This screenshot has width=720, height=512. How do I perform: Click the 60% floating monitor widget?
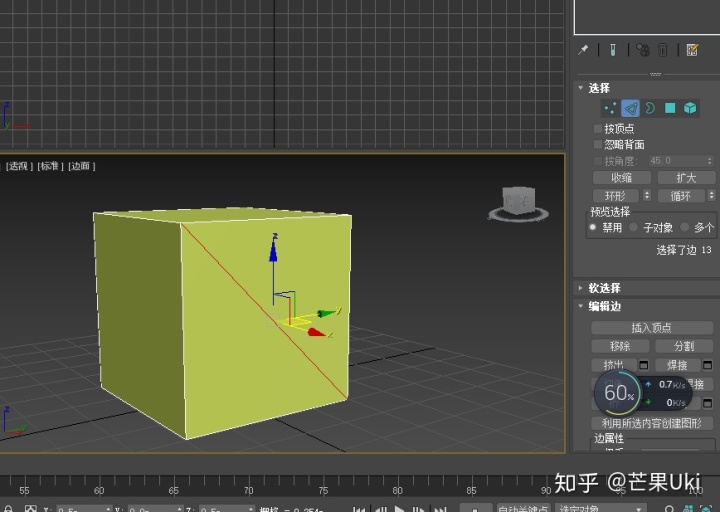618,394
